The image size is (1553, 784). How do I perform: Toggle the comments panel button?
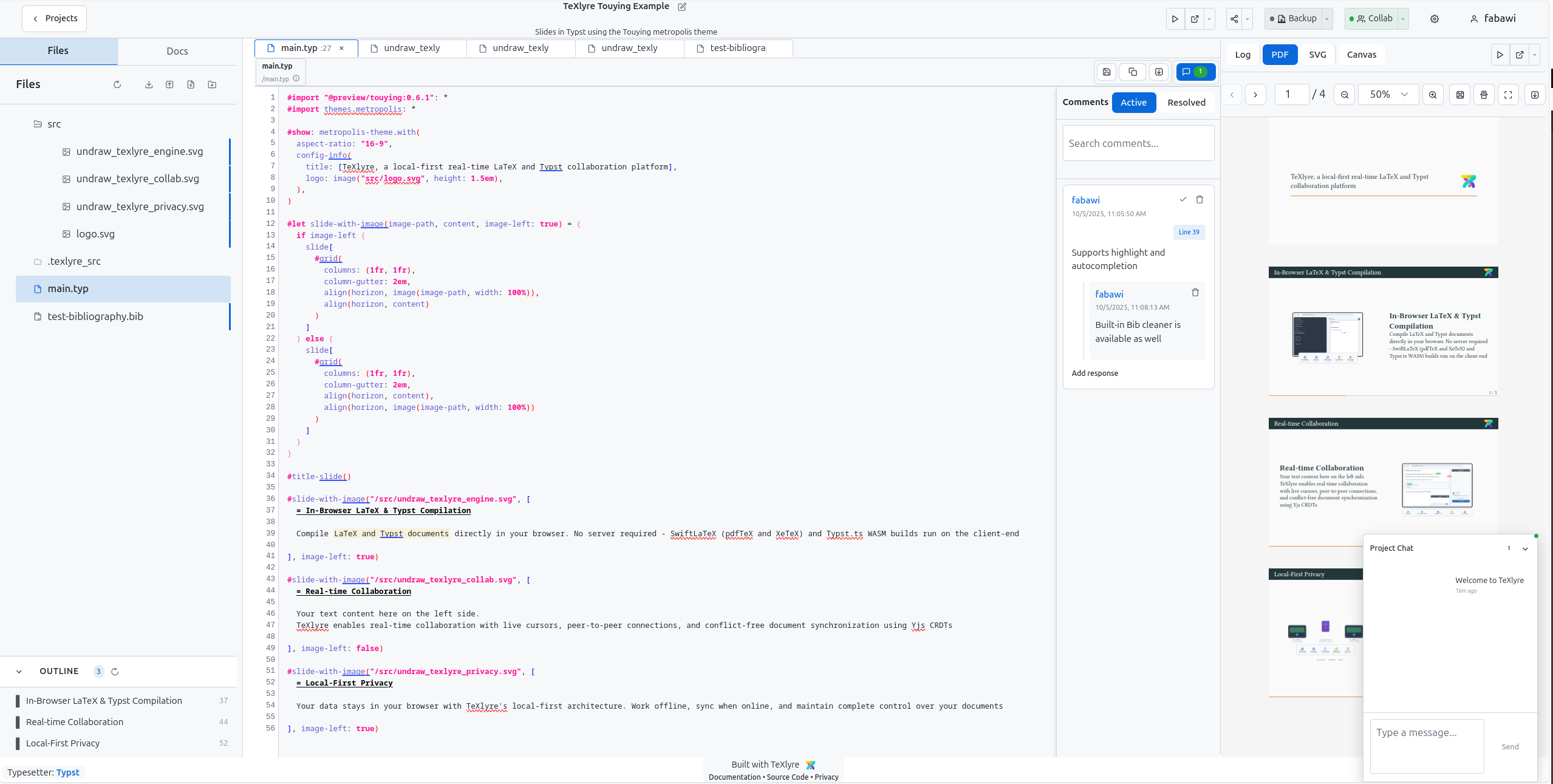point(1195,72)
